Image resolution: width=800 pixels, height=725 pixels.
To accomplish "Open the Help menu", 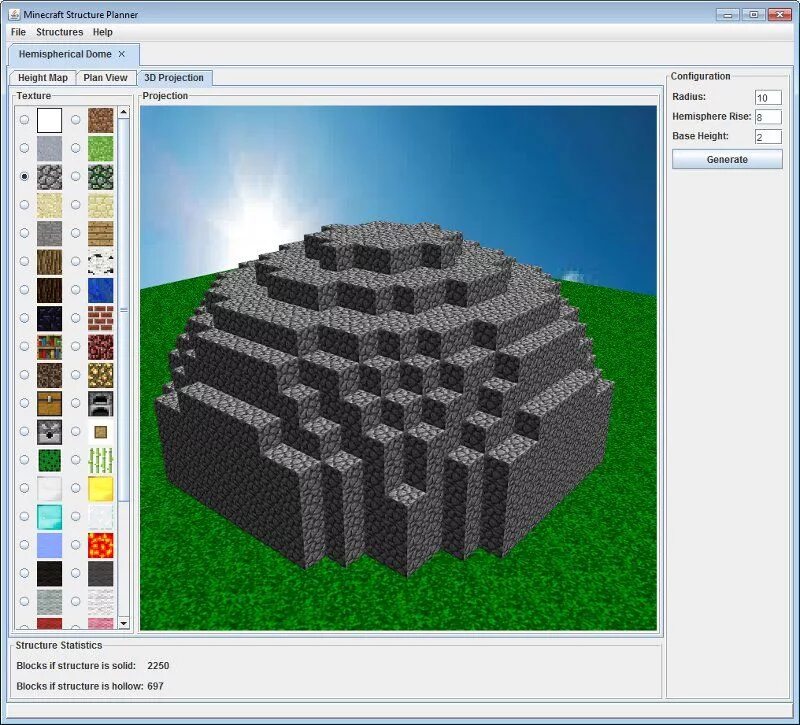I will 103,32.
